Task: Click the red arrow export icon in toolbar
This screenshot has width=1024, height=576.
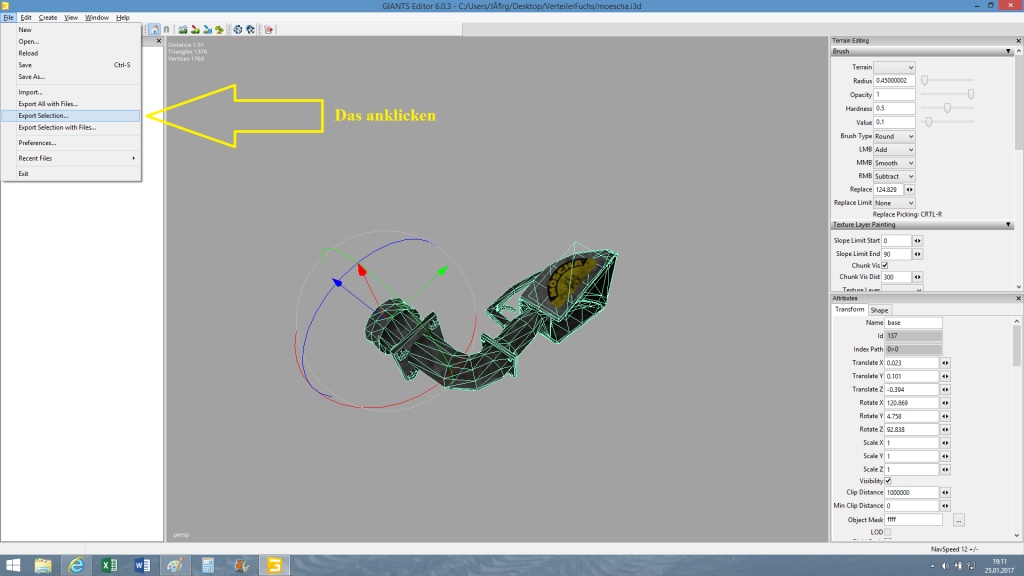Action: 269,30
